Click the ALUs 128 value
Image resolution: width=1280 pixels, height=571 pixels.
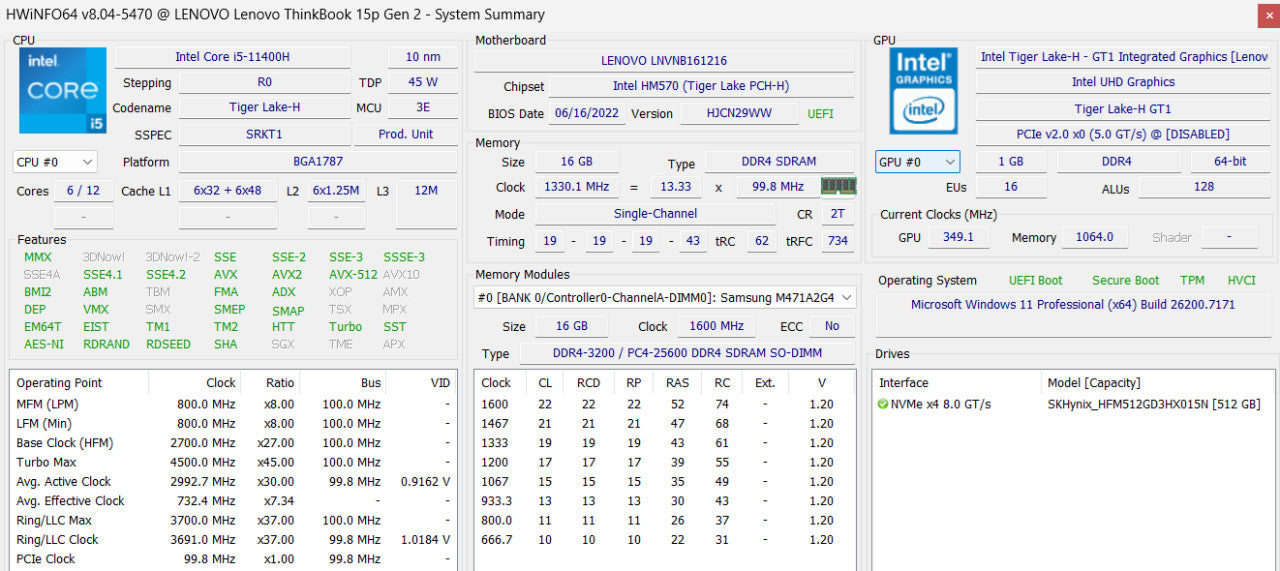1204,187
